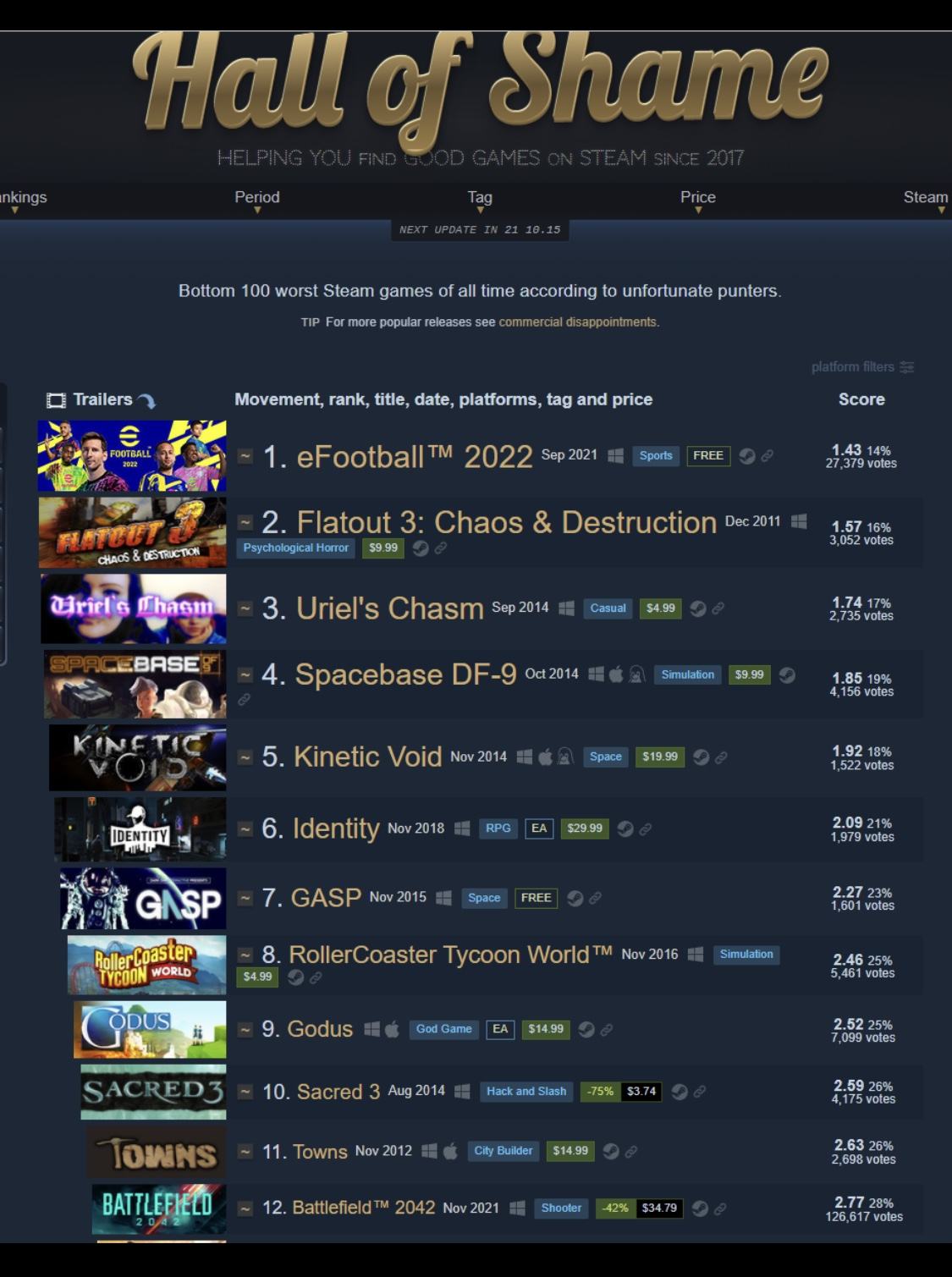This screenshot has width=952, height=1277.
Task: Click Apple platform icon in Godus row
Action: point(392,1029)
